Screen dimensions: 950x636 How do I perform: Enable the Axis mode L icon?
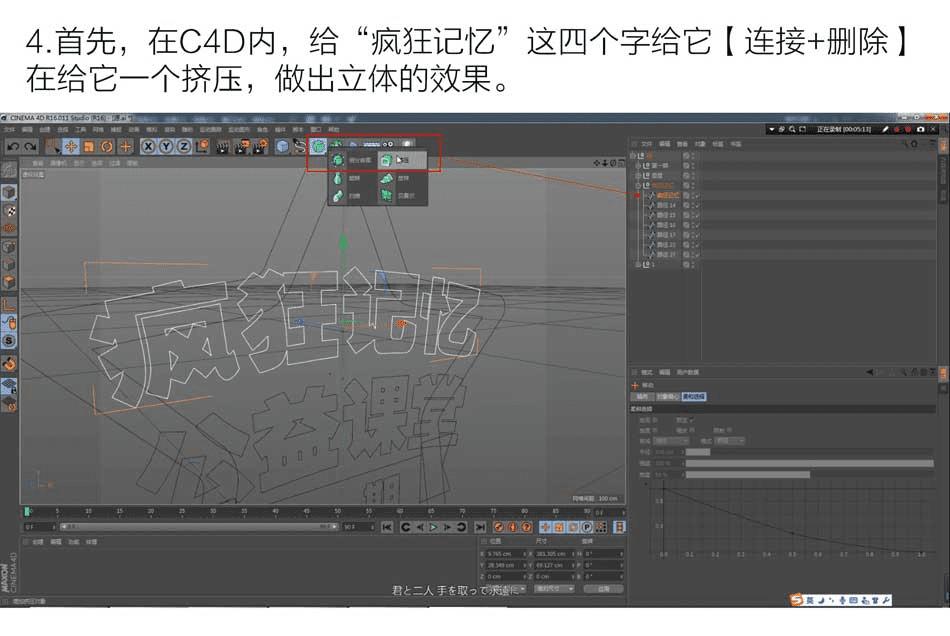coord(8,304)
